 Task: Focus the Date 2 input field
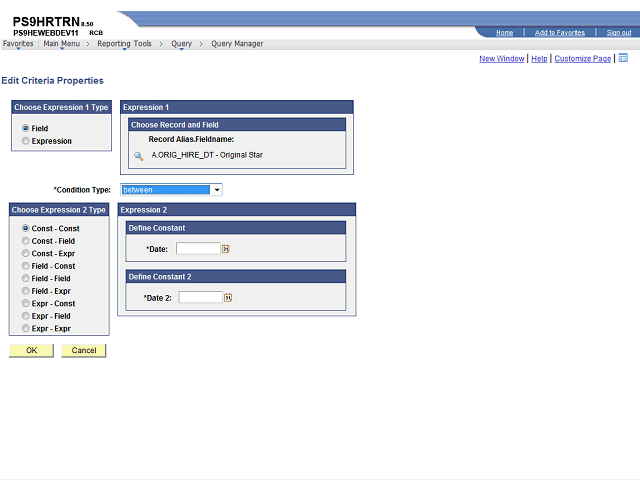tap(201, 298)
